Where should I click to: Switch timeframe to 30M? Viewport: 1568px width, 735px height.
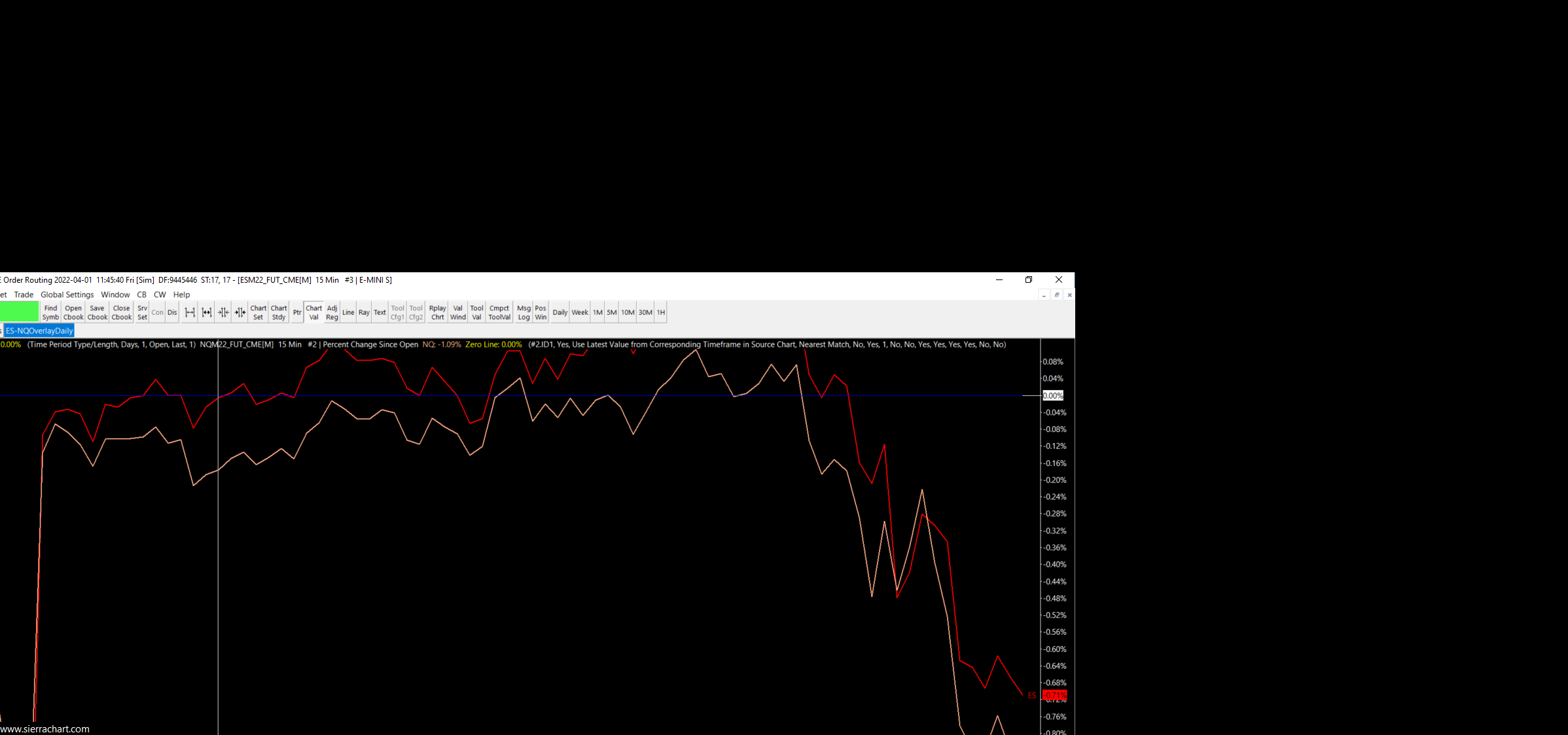pyautogui.click(x=645, y=312)
